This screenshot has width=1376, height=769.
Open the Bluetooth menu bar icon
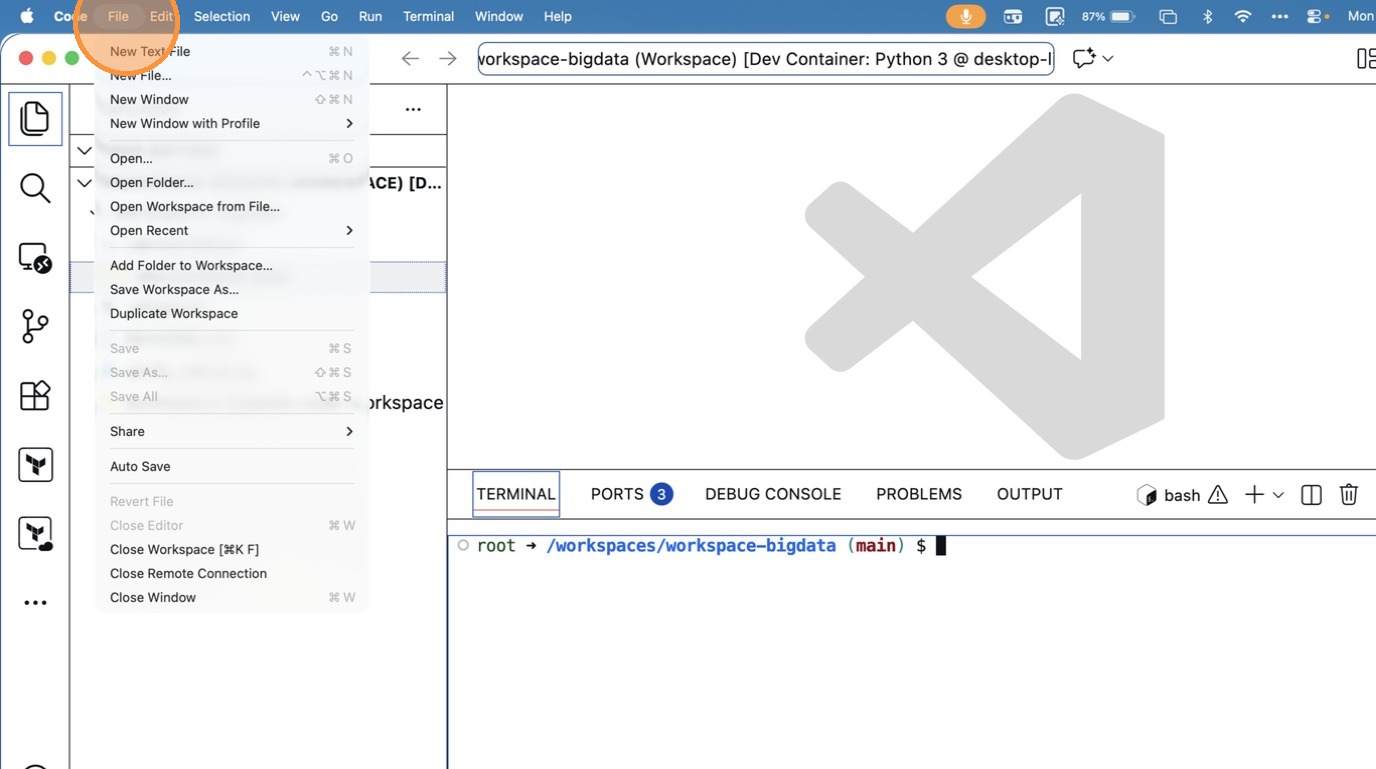1207,16
